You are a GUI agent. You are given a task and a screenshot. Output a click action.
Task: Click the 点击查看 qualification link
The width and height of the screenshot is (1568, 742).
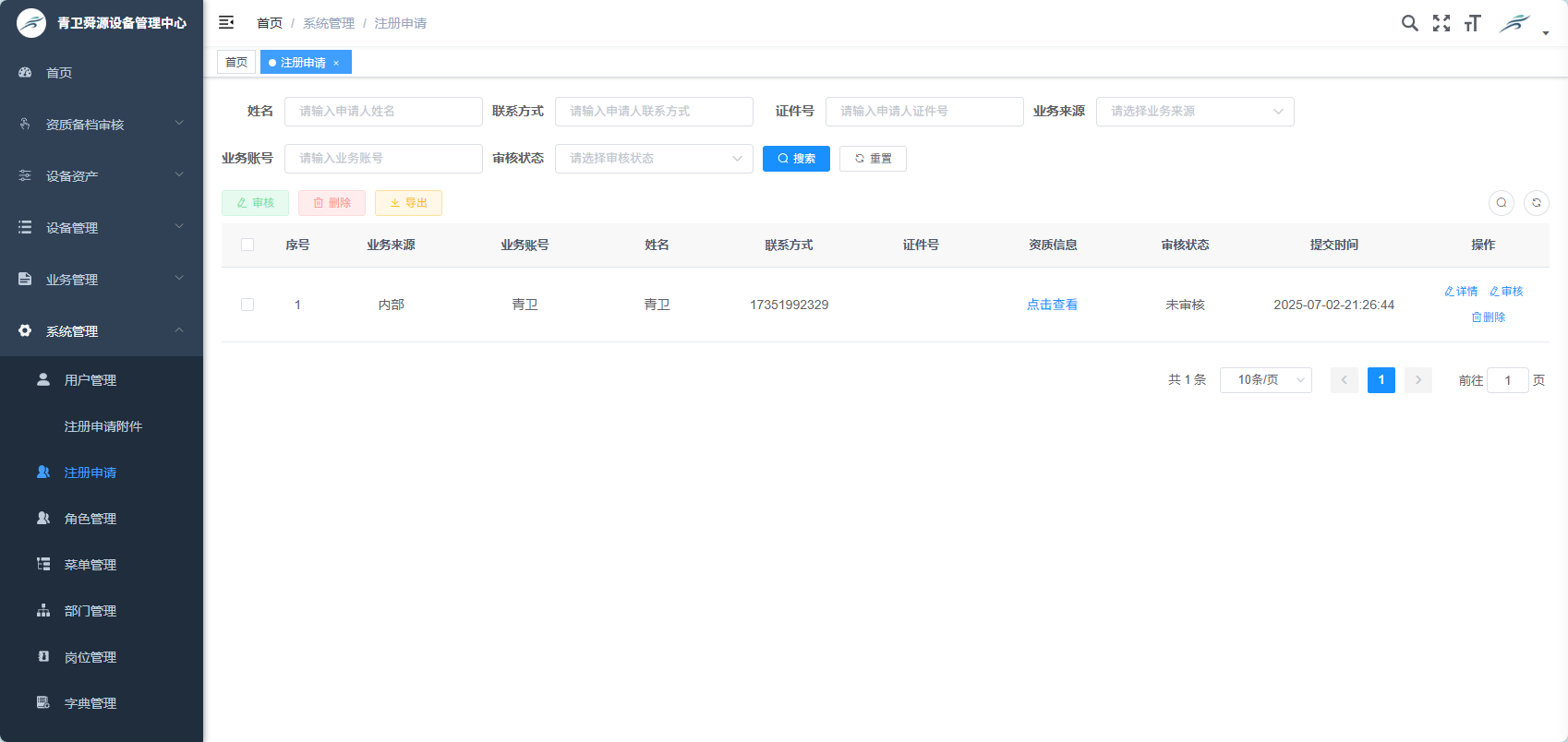click(x=1052, y=305)
